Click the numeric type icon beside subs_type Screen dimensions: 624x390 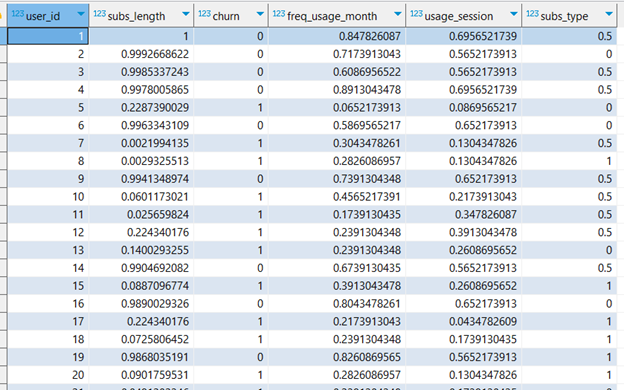532,14
